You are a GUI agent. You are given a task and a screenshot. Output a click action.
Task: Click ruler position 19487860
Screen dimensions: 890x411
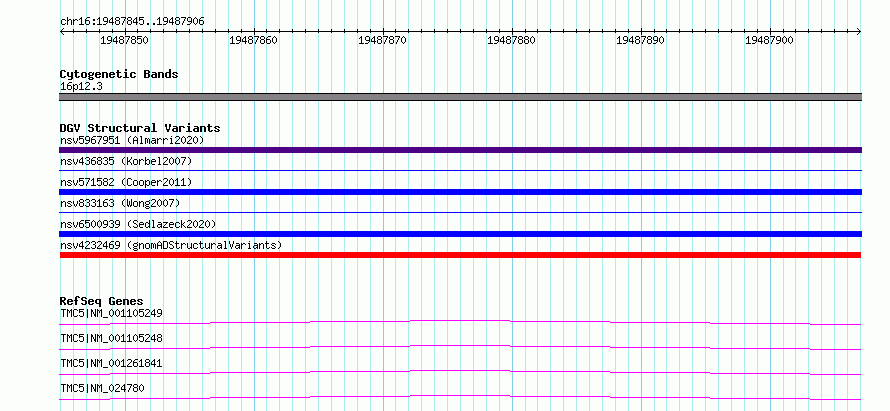pyautogui.click(x=254, y=40)
